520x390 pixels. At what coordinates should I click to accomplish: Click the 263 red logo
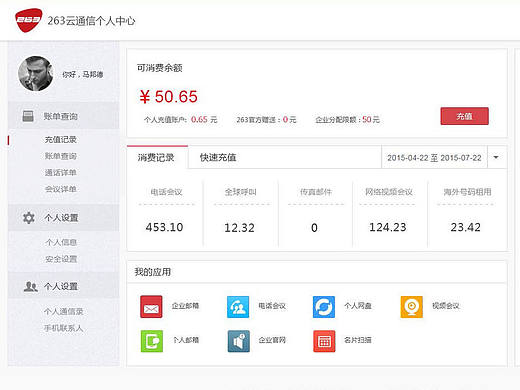coord(28,21)
